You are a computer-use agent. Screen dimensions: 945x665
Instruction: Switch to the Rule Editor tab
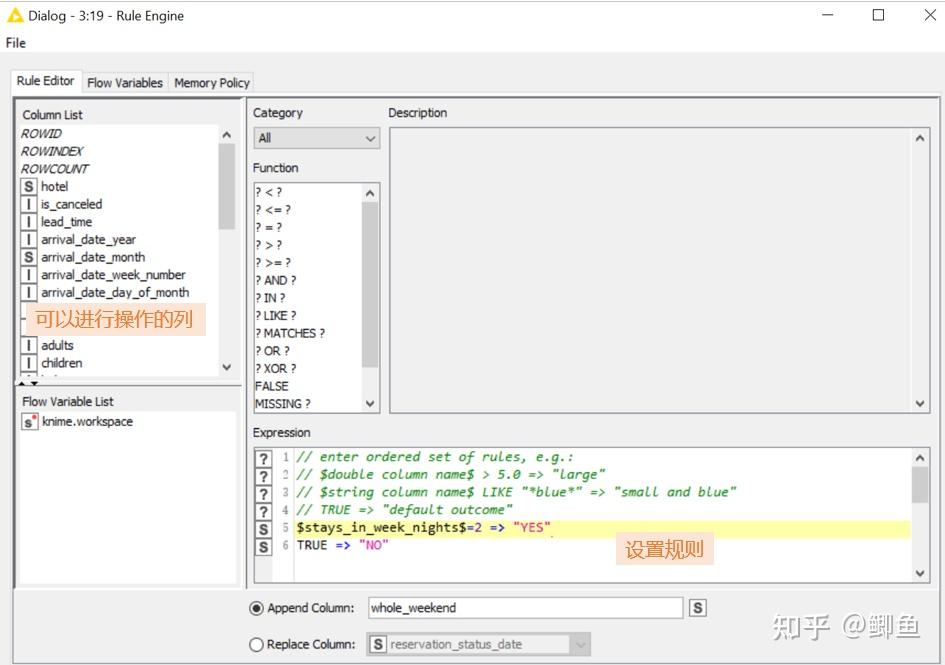(45, 81)
